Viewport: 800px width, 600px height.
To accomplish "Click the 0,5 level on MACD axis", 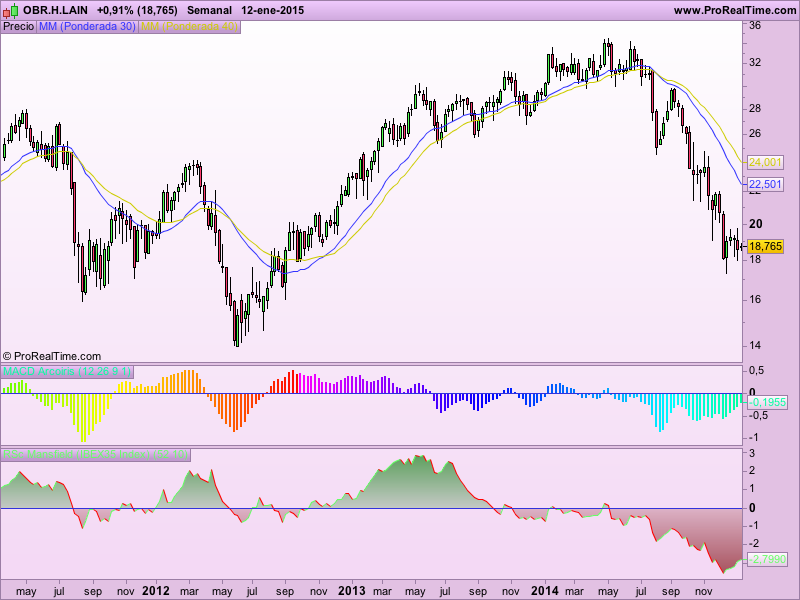I will [x=757, y=371].
